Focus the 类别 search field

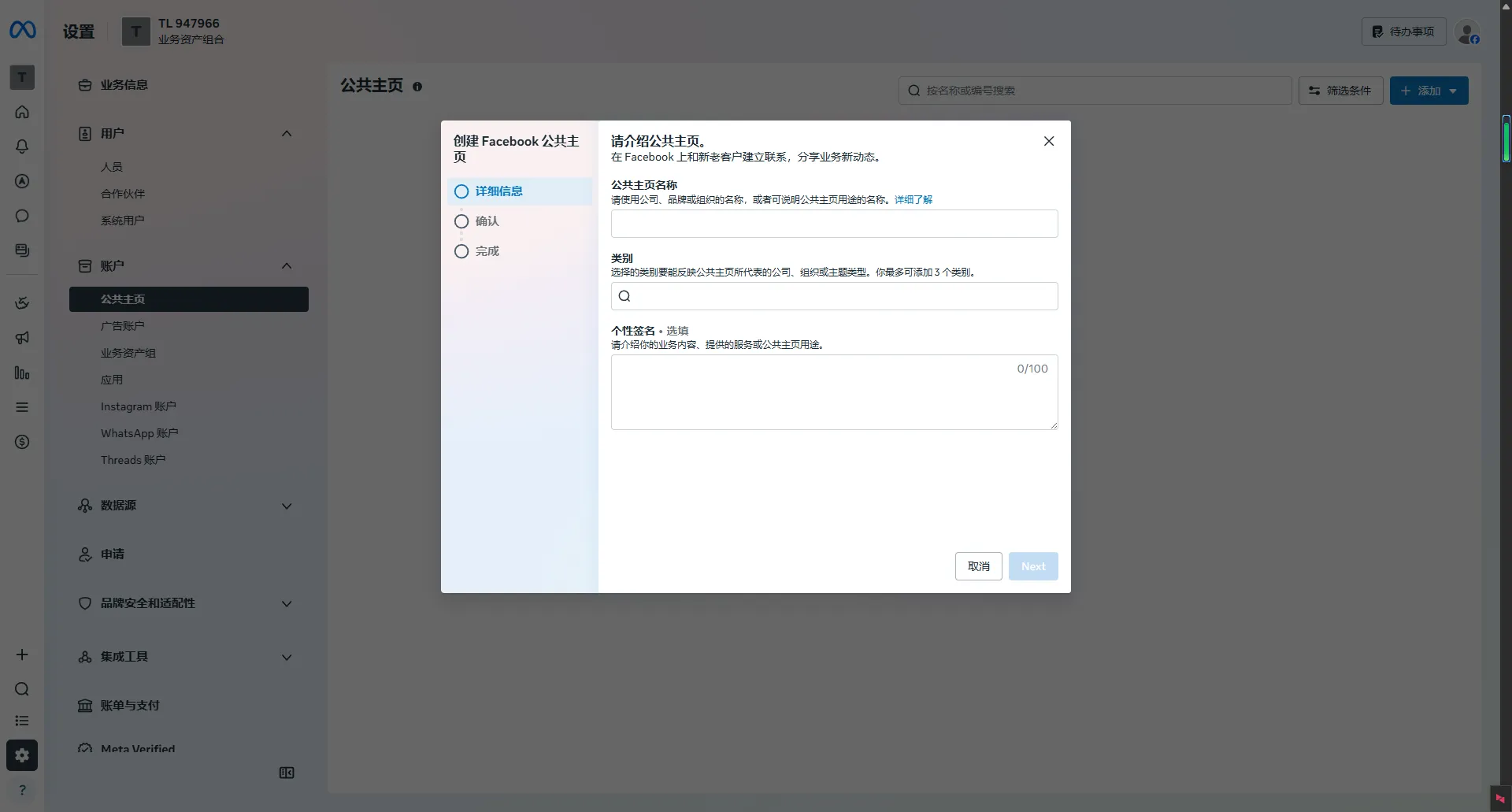(x=834, y=296)
